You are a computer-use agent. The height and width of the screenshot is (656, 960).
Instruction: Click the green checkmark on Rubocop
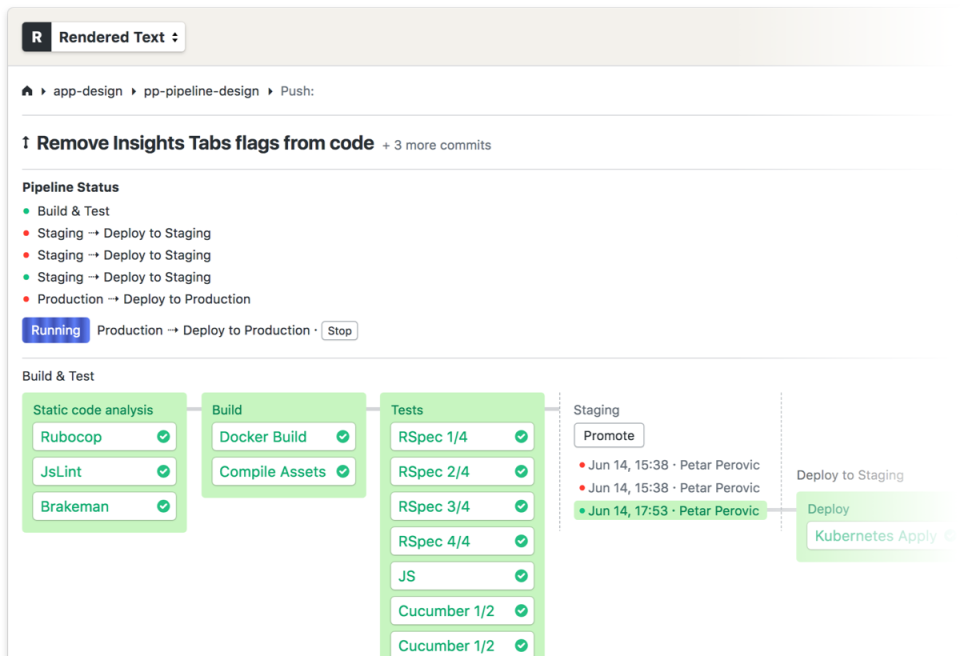(163, 436)
